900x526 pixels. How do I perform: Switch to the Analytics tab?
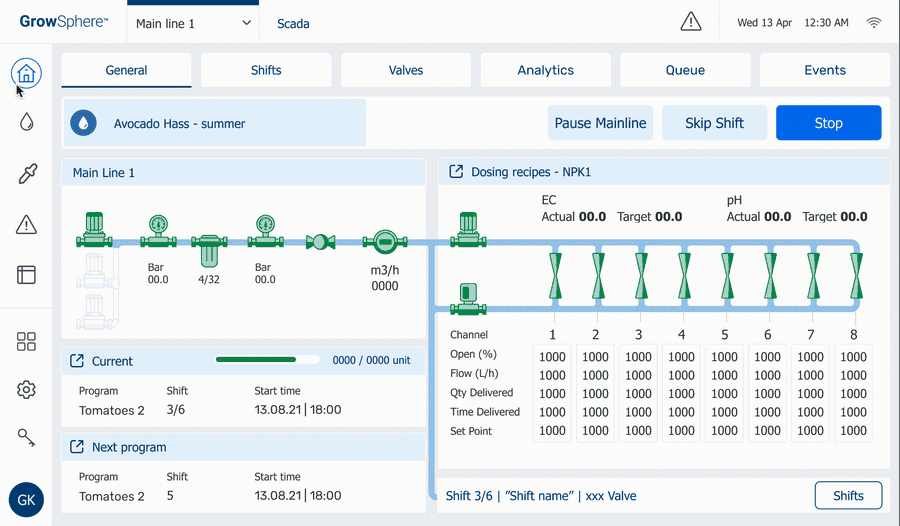click(x=545, y=70)
